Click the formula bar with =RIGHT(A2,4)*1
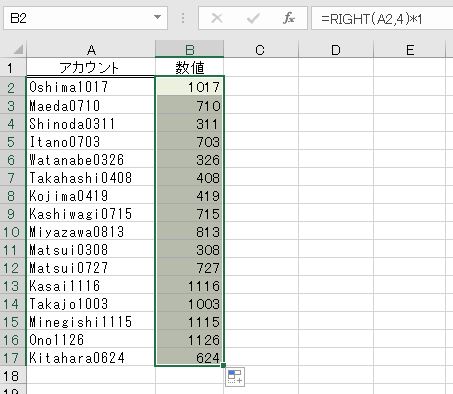 382,19
